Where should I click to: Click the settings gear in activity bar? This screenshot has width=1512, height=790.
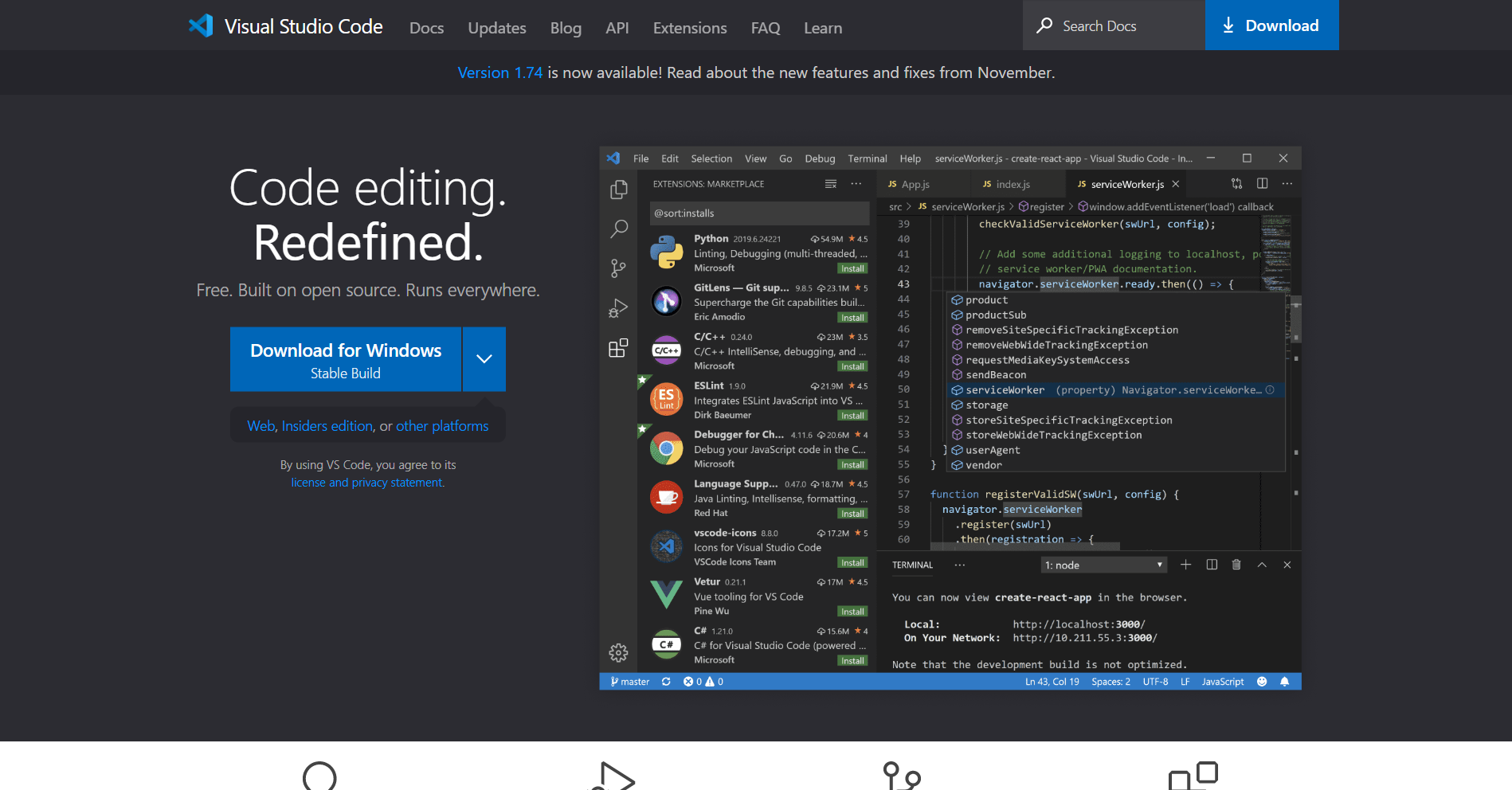(618, 653)
